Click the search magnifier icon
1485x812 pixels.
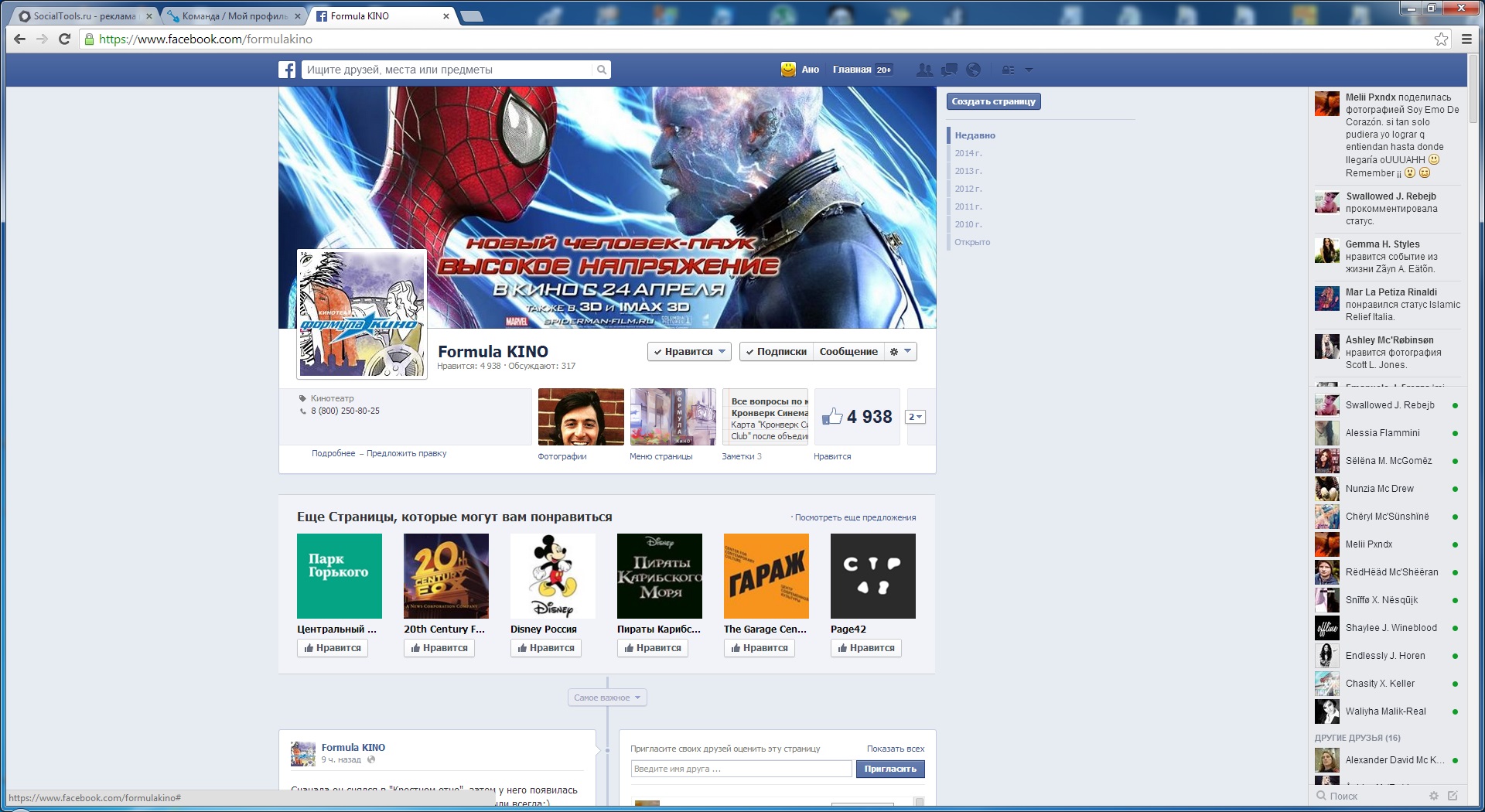click(601, 70)
